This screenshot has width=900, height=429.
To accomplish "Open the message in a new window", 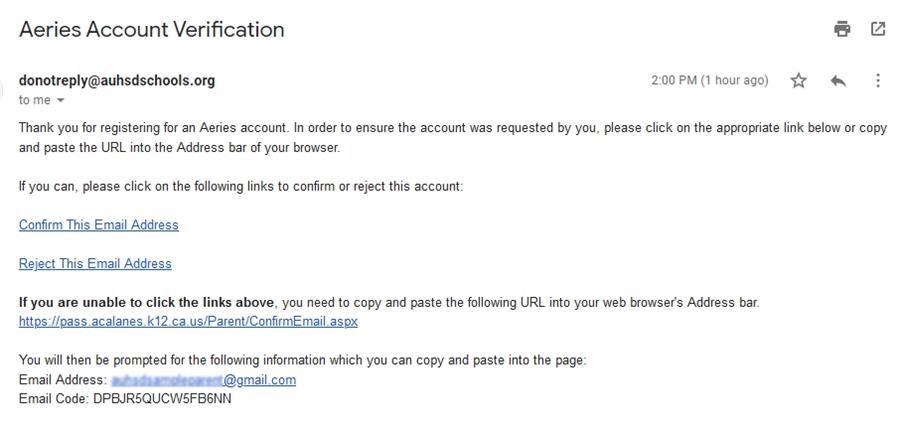I will (x=878, y=29).
